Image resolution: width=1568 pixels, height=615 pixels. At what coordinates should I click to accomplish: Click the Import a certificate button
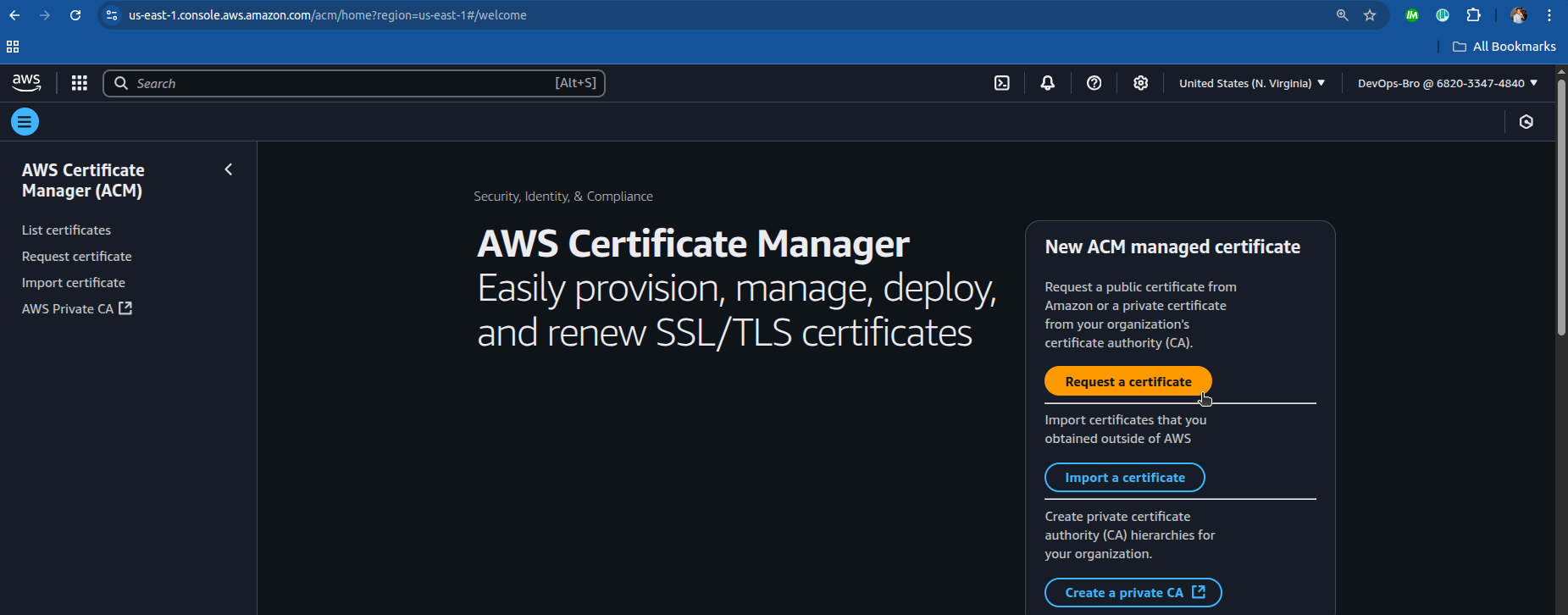(x=1125, y=478)
